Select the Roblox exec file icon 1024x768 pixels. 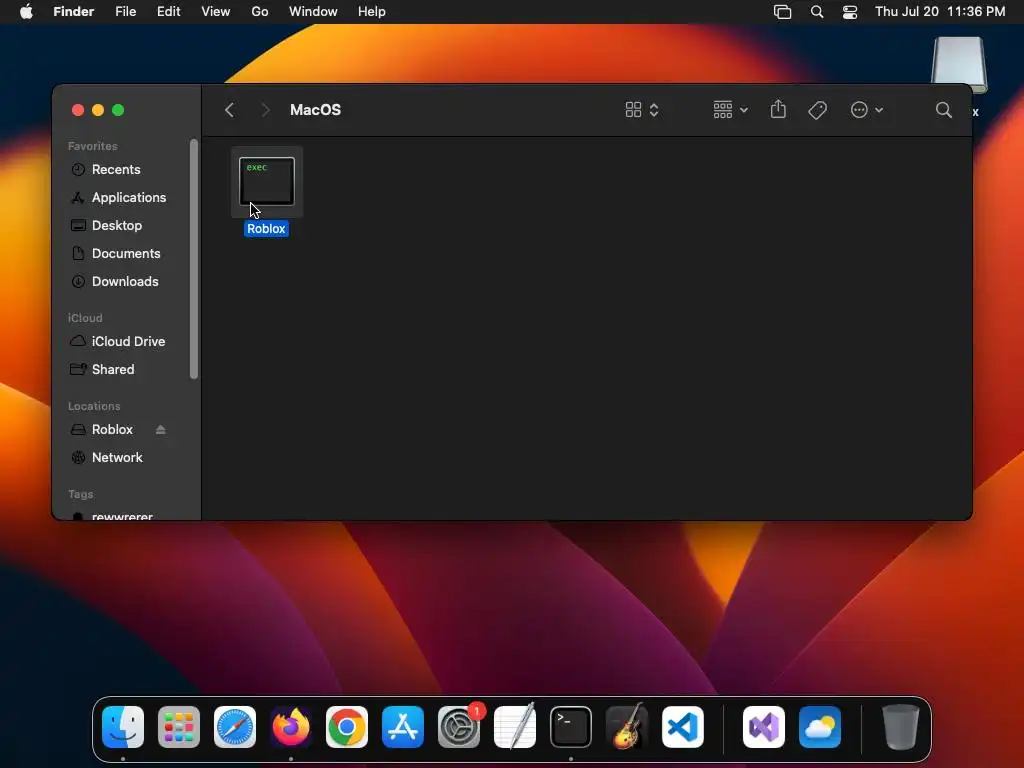[x=266, y=182]
